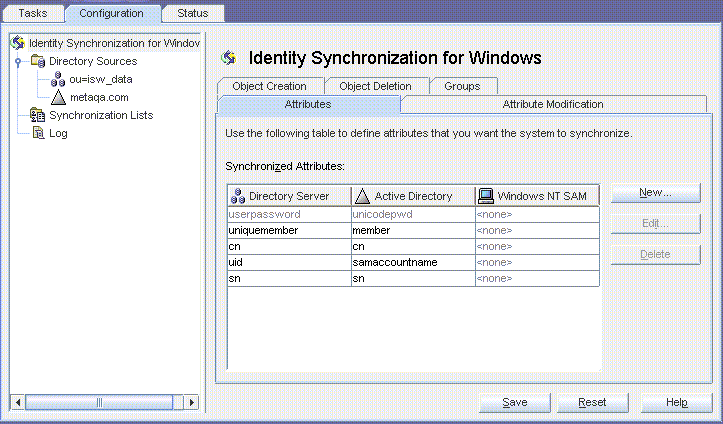Open the Groups tab

point(462,86)
